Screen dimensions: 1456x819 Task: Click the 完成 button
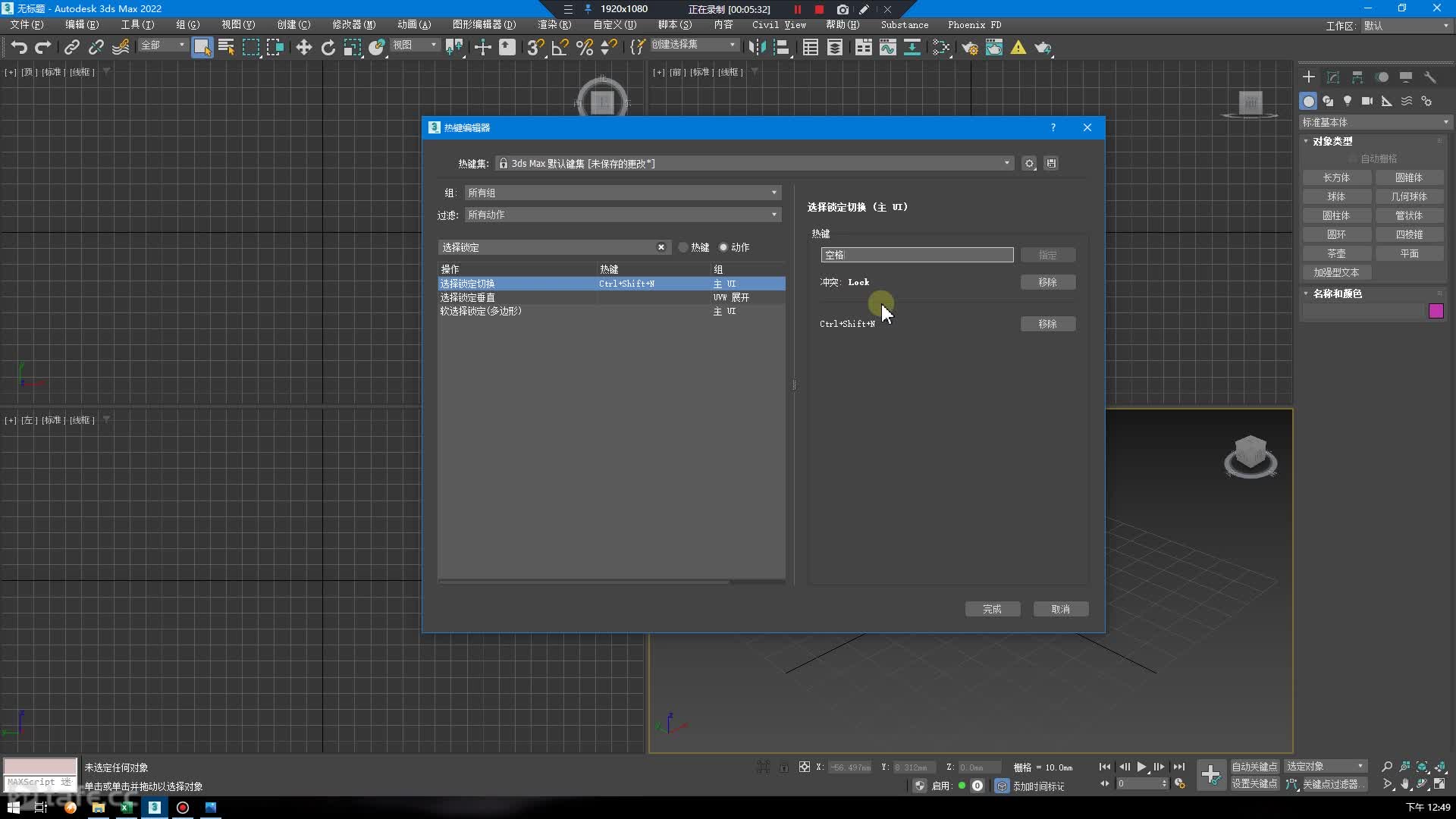coord(992,609)
